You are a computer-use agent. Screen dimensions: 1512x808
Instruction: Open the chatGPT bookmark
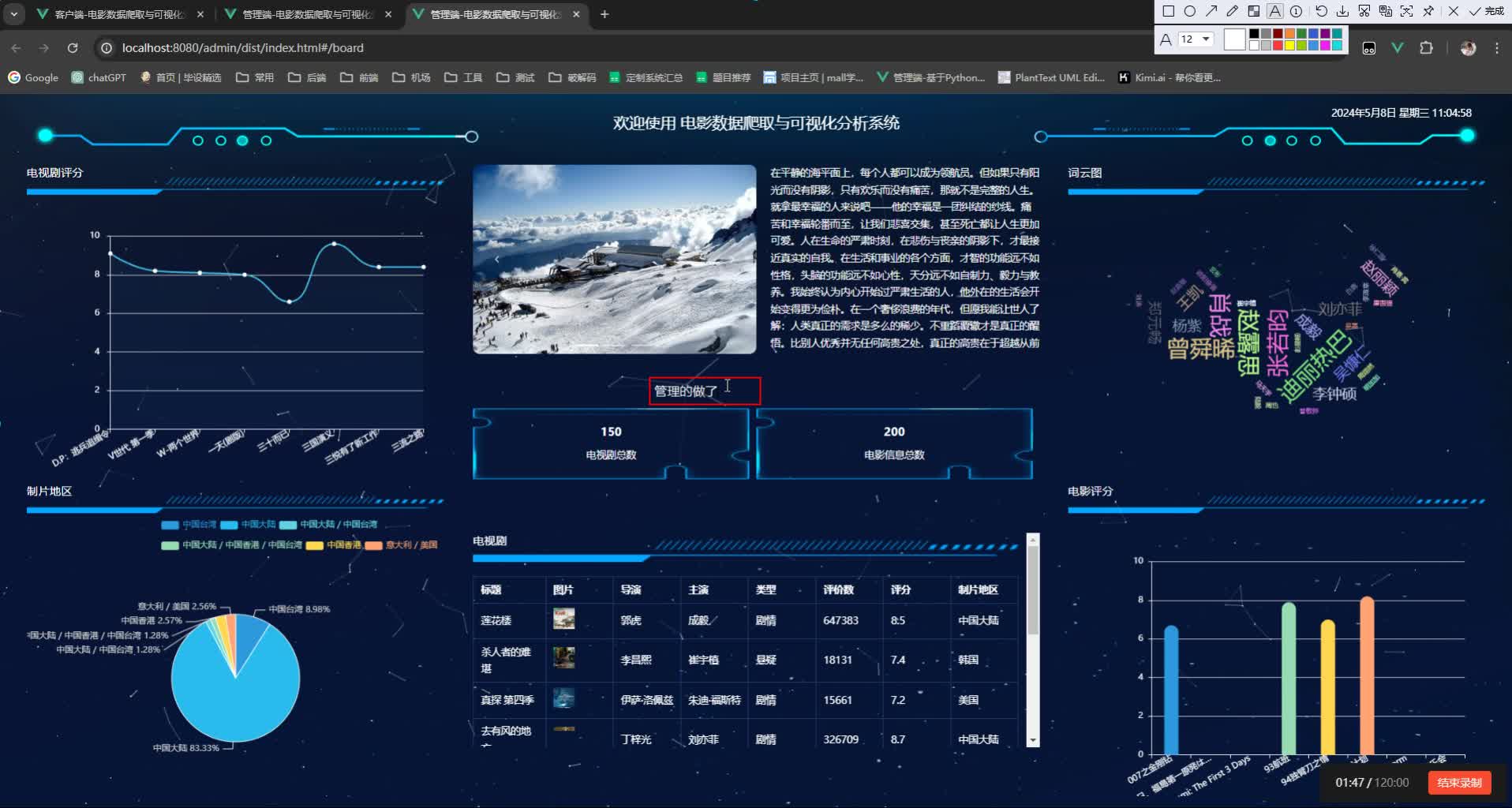point(99,77)
